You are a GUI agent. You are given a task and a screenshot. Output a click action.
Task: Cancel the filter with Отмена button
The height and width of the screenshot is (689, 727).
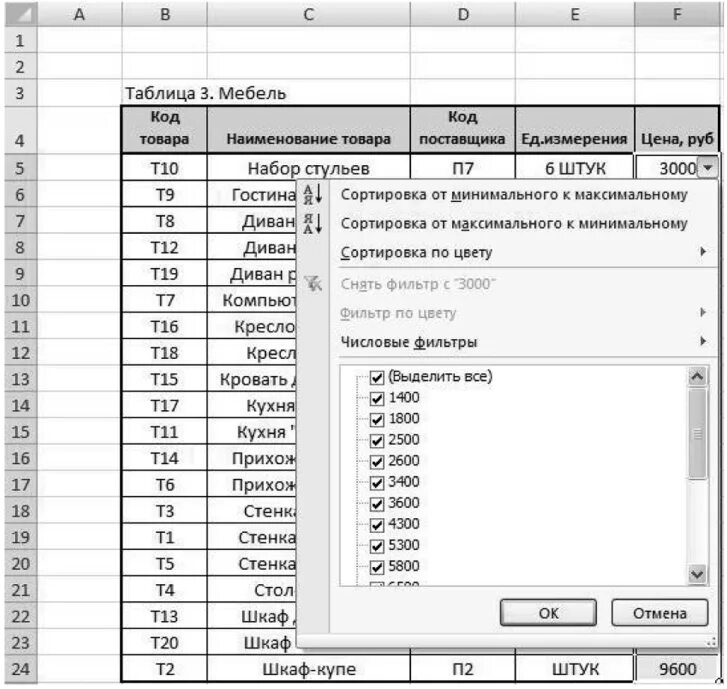660,613
